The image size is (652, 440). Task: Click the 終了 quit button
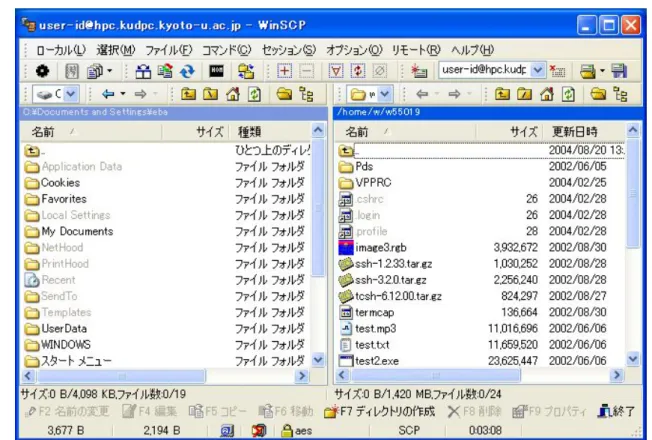click(x=616, y=412)
